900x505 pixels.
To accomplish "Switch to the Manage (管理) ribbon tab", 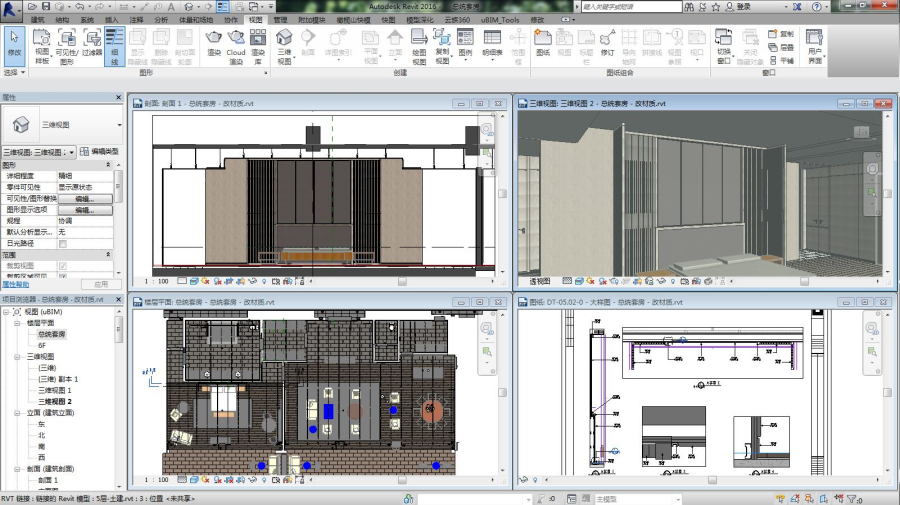I will coord(280,20).
